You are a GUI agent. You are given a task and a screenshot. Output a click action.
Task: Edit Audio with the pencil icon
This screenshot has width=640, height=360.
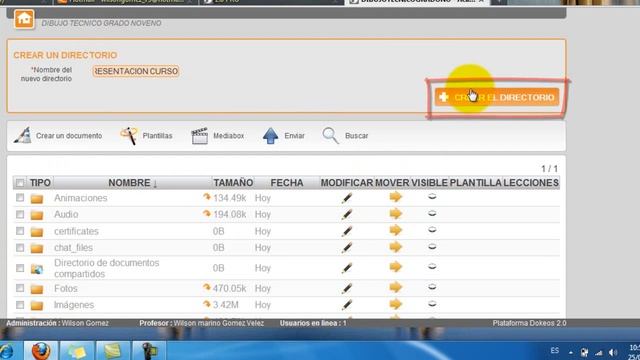347,215
